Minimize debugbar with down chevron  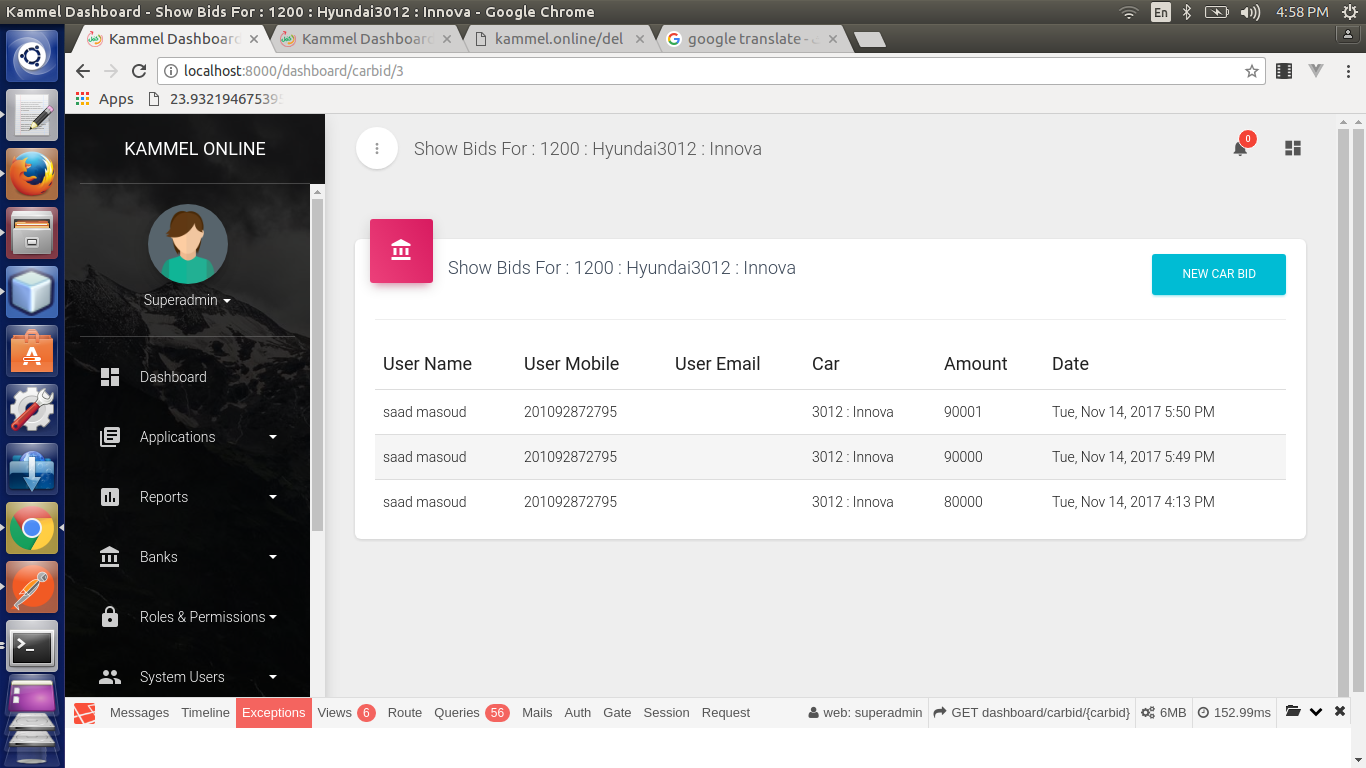1316,712
